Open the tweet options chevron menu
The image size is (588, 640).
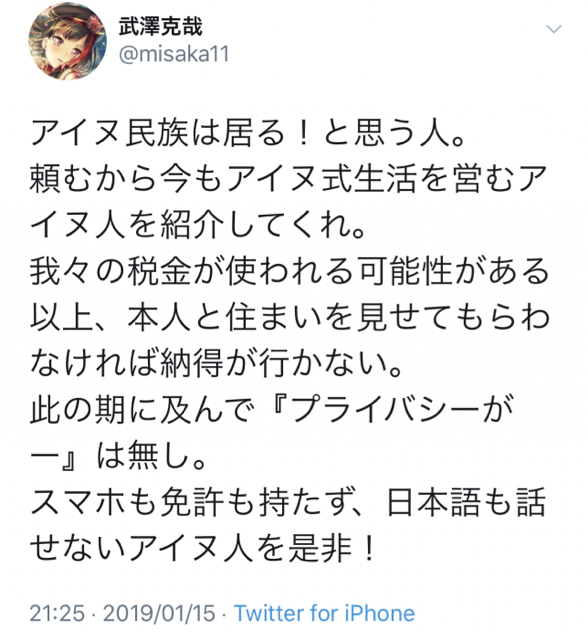554,29
